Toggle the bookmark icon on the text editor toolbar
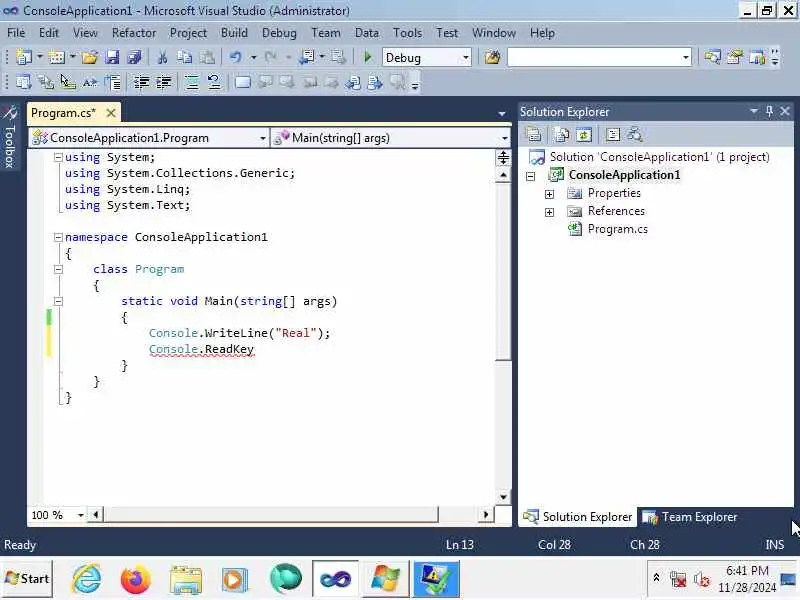The width and height of the screenshot is (800, 600). [242, 82]
